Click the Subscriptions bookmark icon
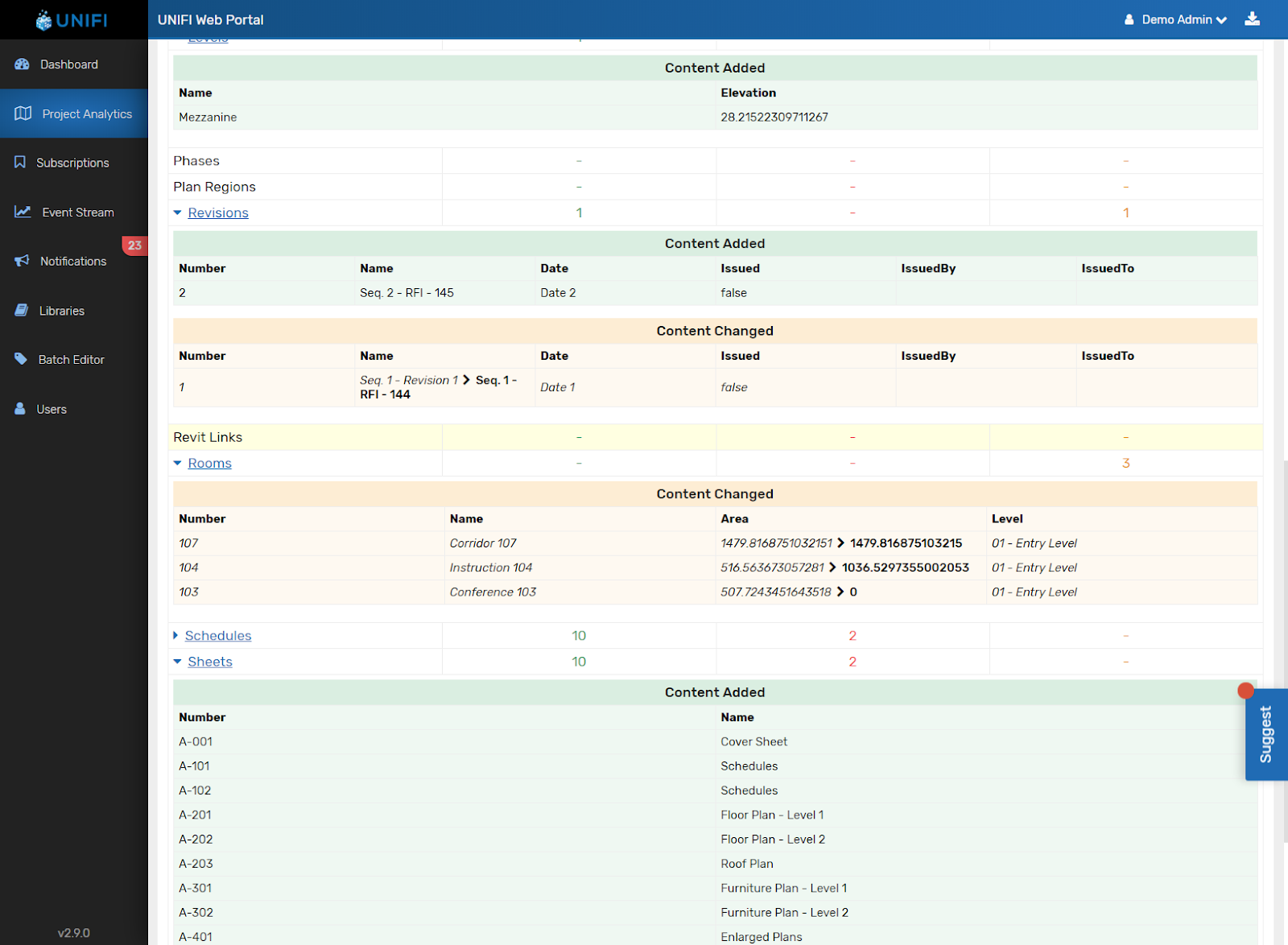1288x945 pixels. click(20, 163)
